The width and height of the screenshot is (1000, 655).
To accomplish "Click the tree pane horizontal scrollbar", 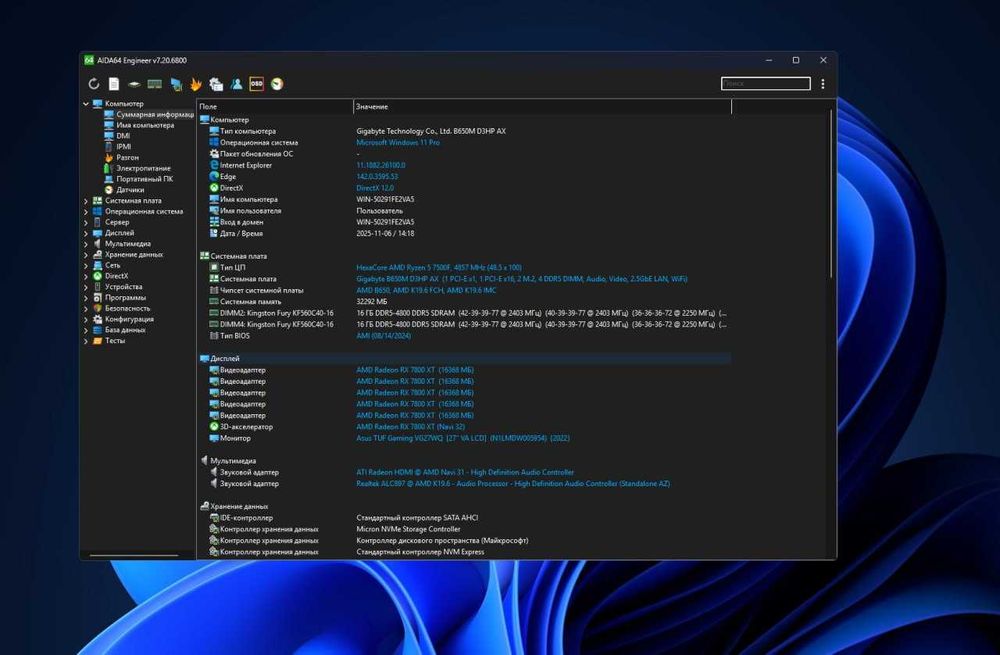I will pyautogui.click(x=134, y=556).
